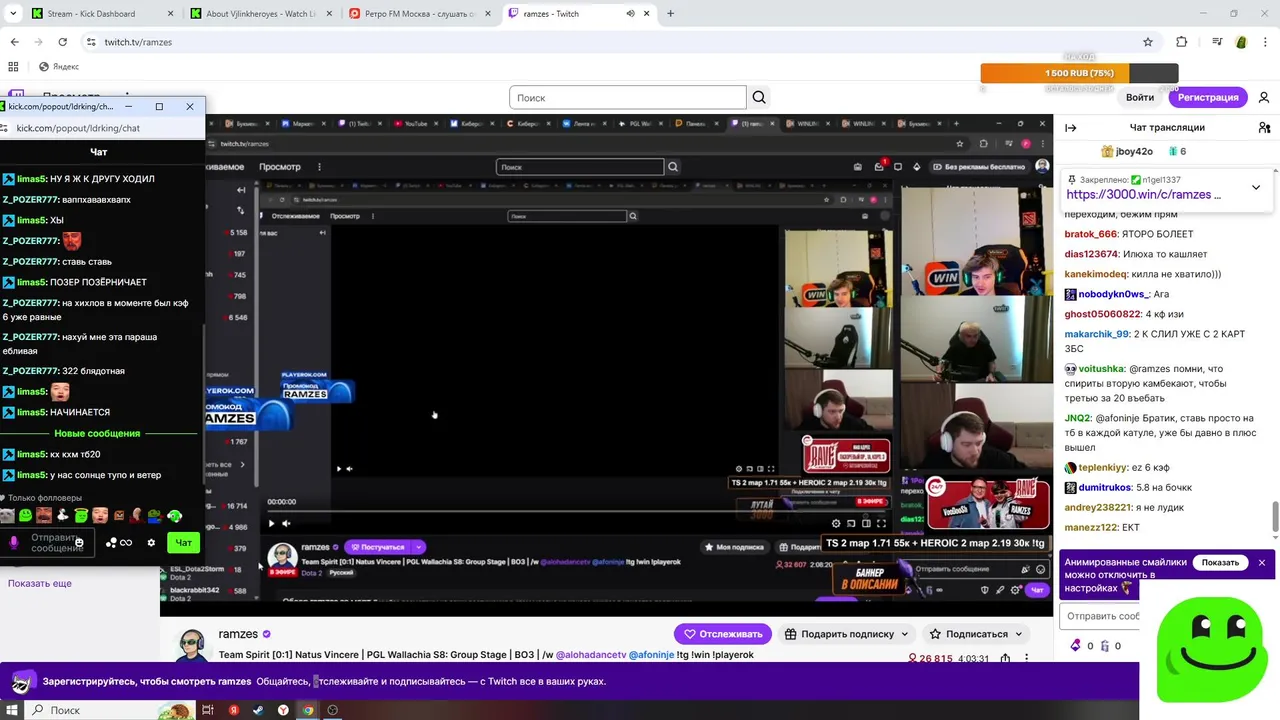
Task: Collapse the stream chat panel arrow
Action: (1071, 128)
